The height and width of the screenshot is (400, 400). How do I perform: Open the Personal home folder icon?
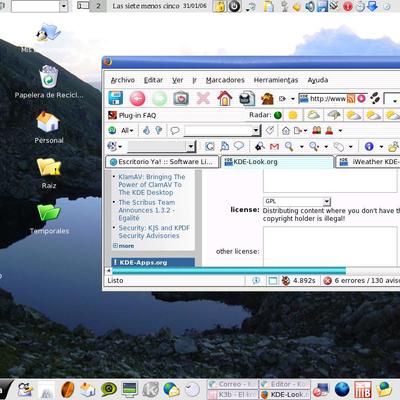click(48, 122)
